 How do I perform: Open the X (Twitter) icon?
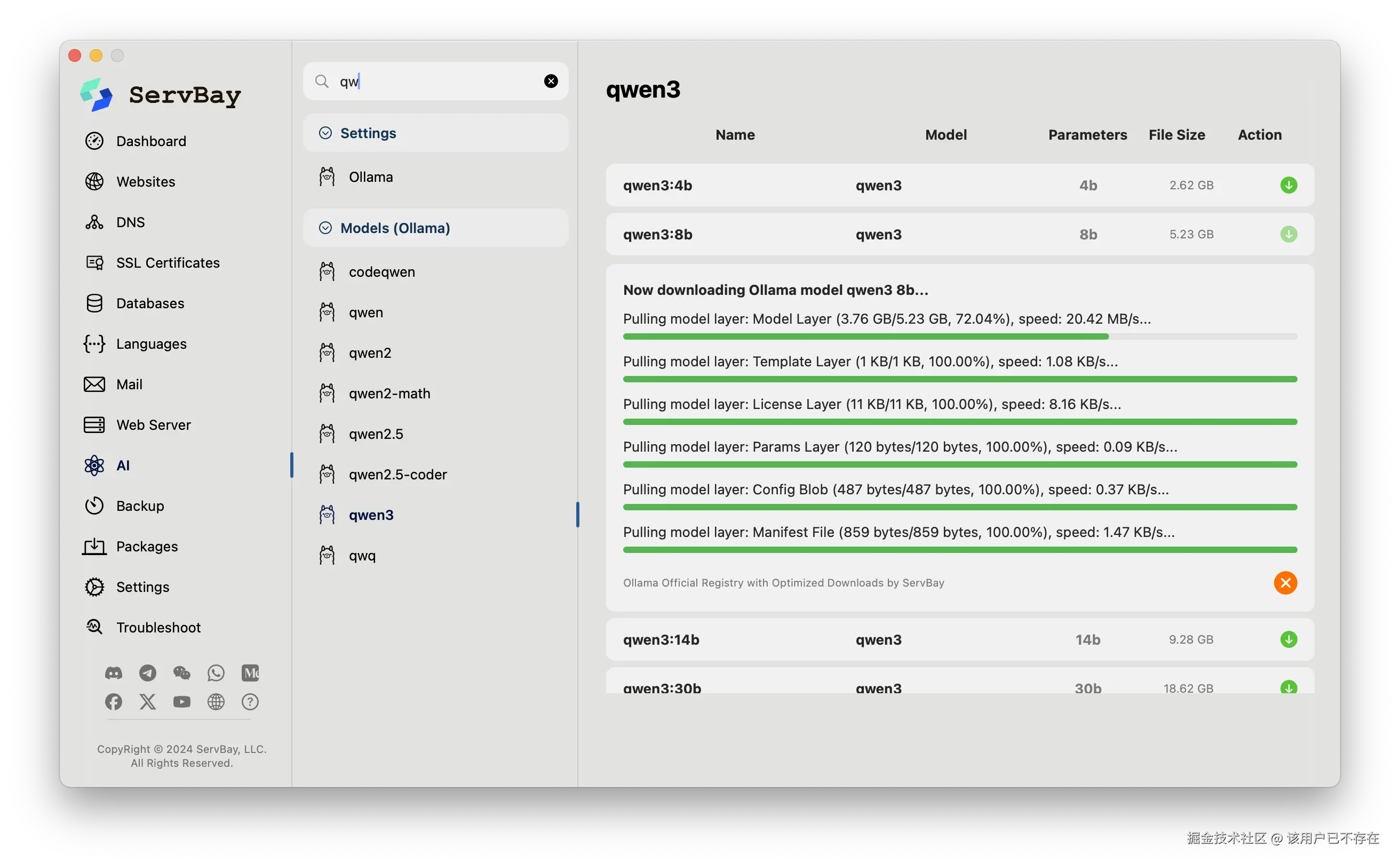[148, 702]
